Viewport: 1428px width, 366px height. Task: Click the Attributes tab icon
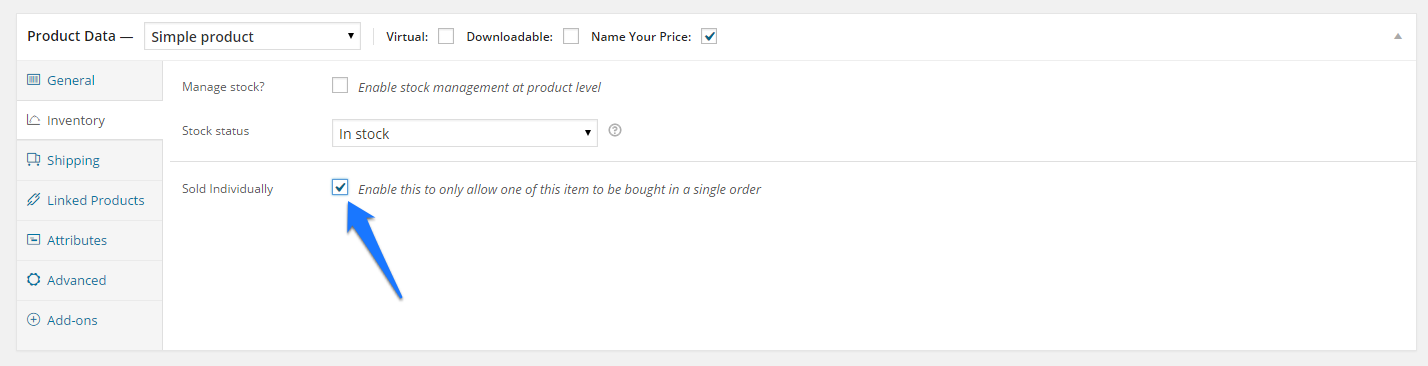click(x=33, y=240)
